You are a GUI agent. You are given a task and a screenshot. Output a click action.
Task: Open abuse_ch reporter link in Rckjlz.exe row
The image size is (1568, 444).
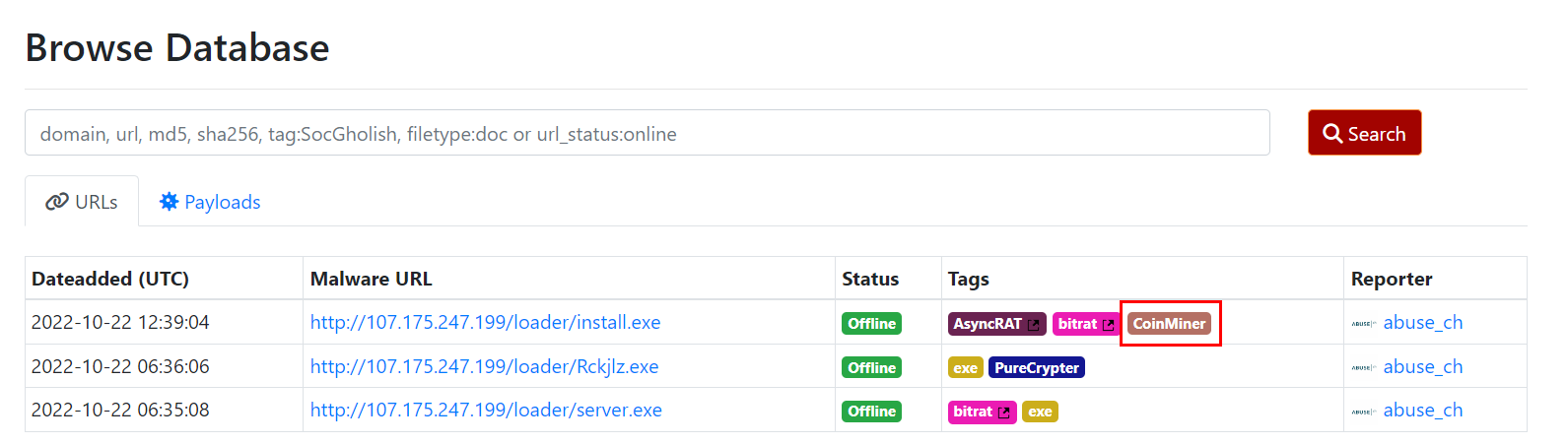[1423, 366]
